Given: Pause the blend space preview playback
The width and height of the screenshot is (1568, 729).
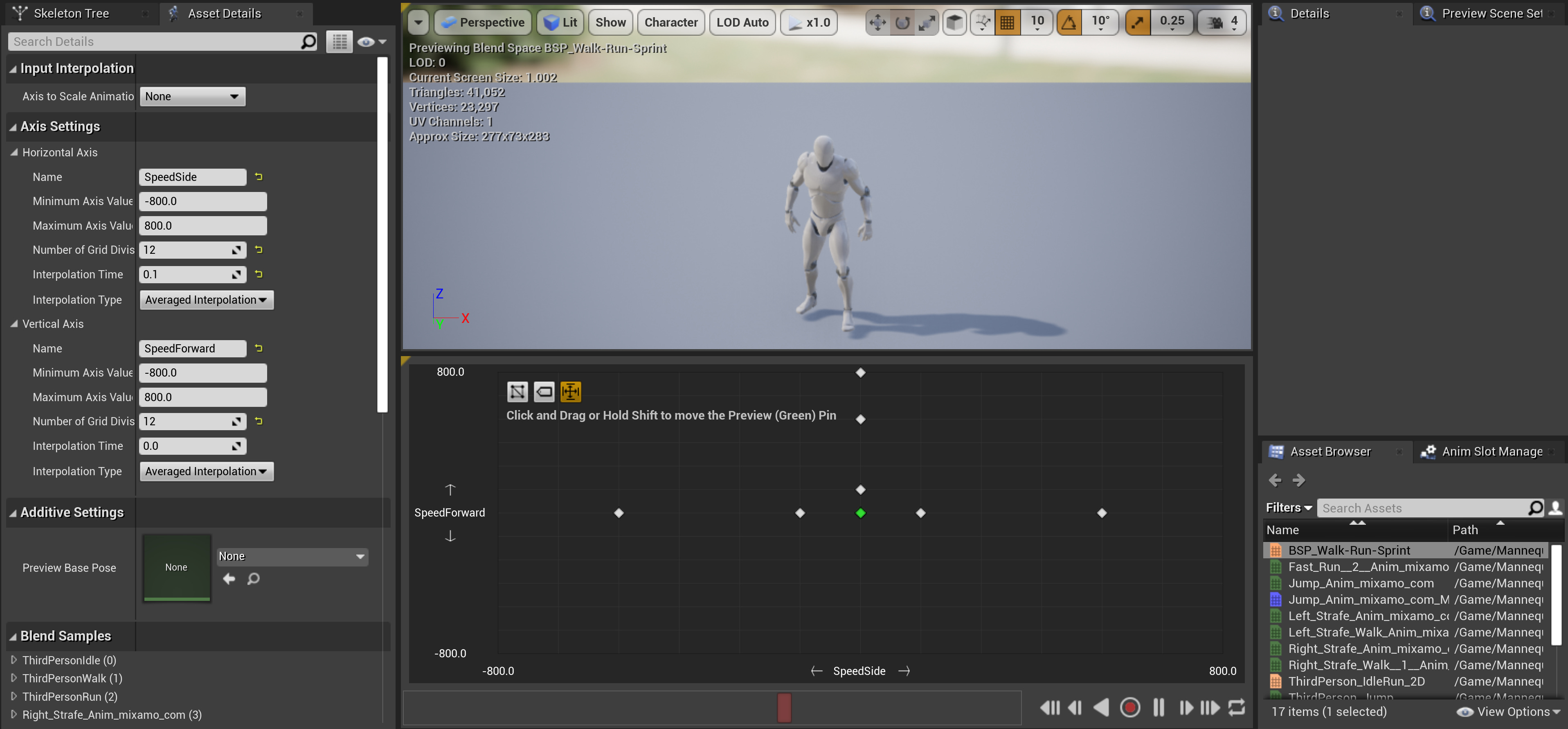Looking at the screenshot, I should click(1159, 708).
